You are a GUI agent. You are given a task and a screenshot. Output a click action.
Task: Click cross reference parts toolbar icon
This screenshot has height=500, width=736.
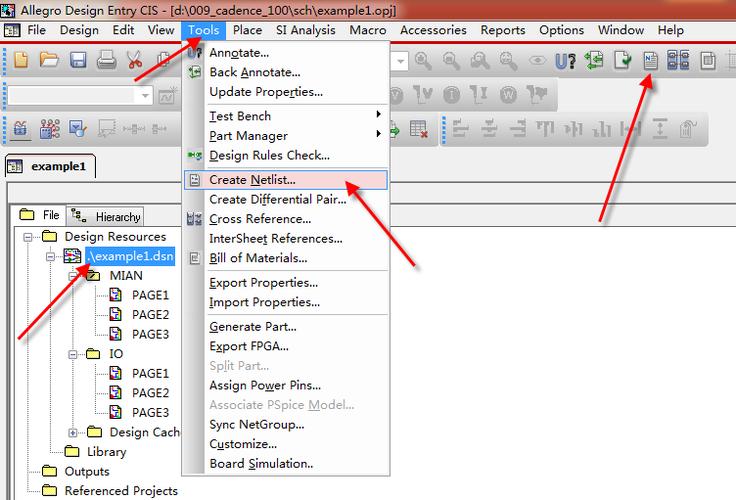coord(679,61)
